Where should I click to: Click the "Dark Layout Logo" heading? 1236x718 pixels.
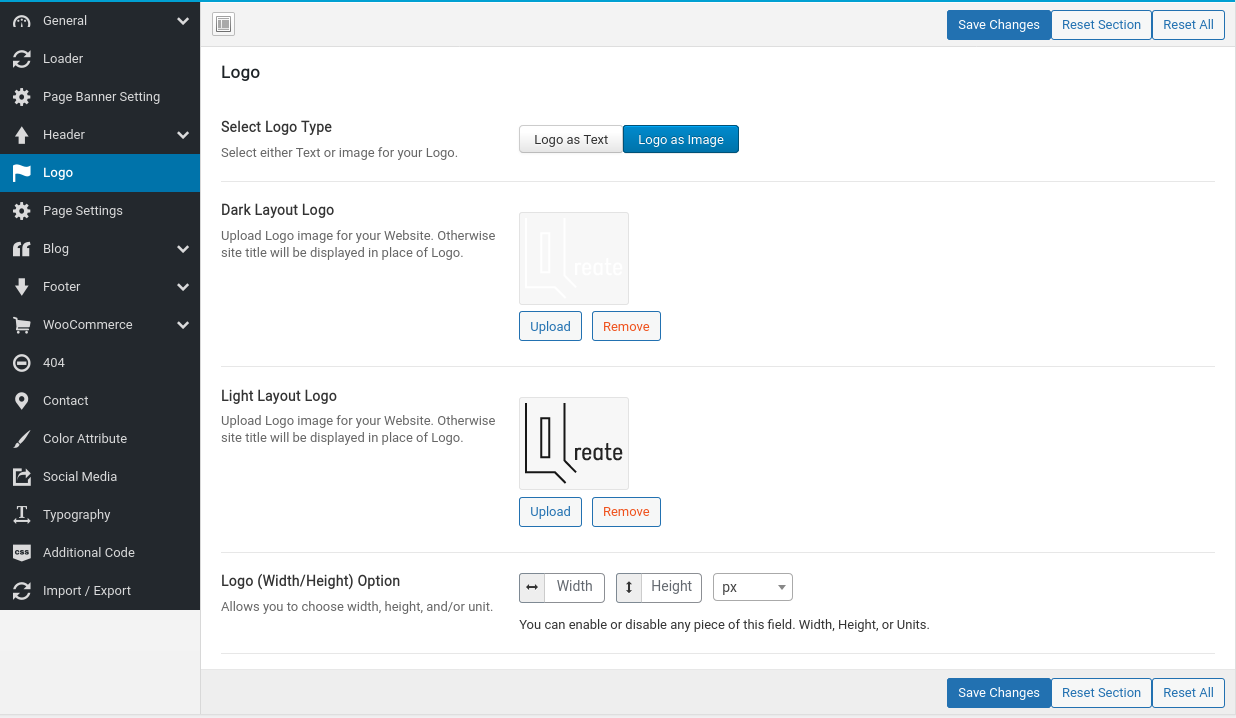[277, 210]
